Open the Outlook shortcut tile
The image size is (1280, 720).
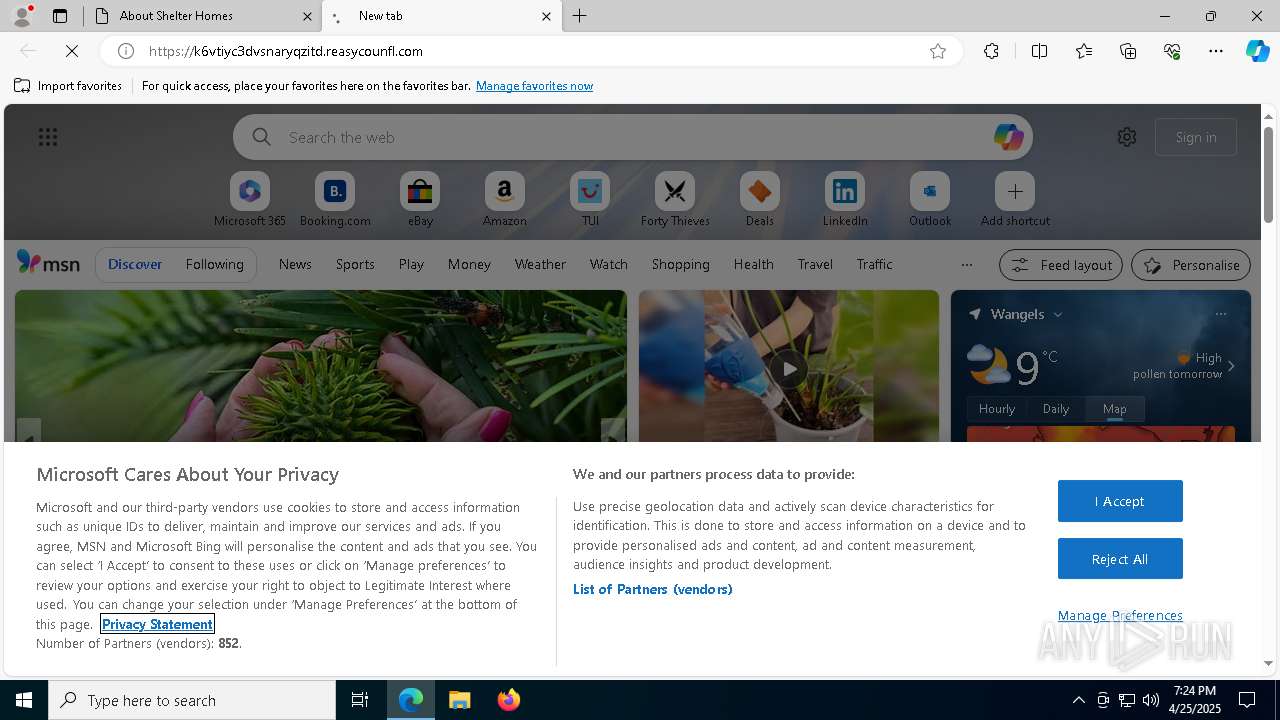tap(930, 199)
